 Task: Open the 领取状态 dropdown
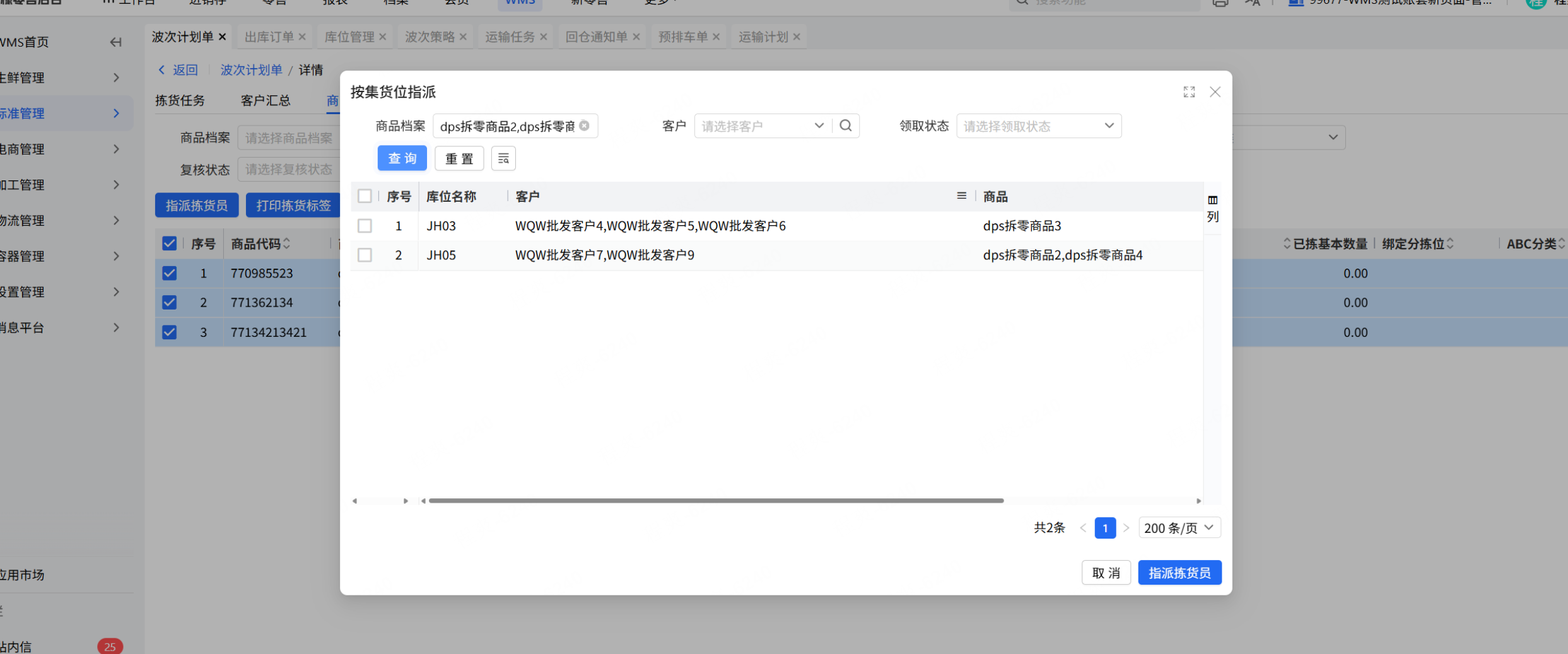[x=1039, y=126]
